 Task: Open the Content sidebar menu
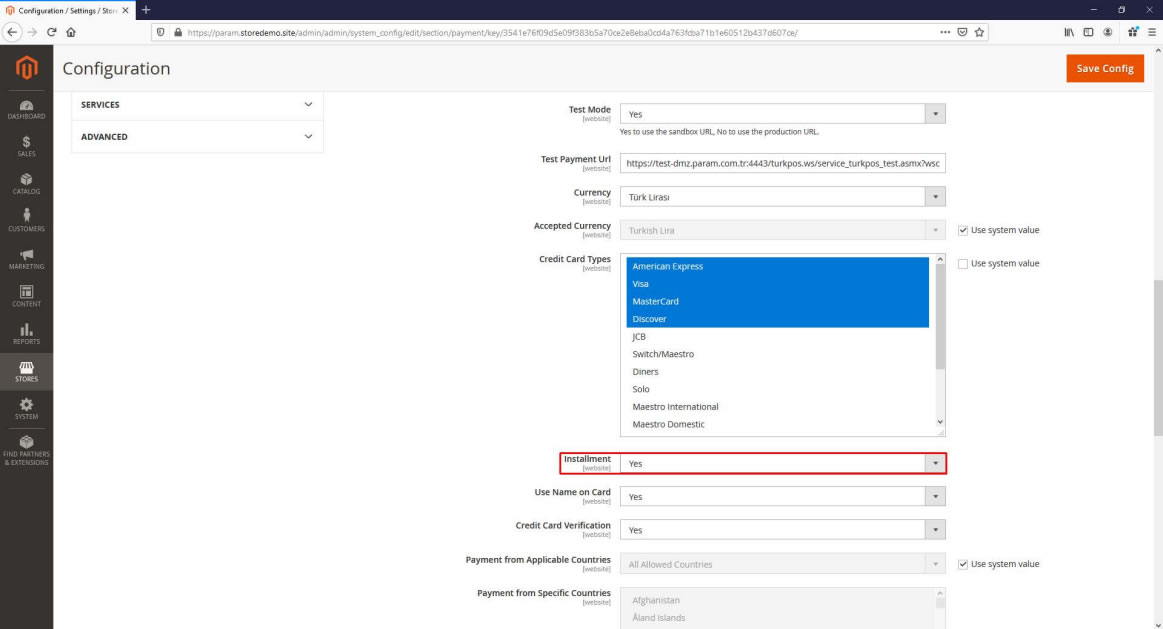[x=26, y=297]
